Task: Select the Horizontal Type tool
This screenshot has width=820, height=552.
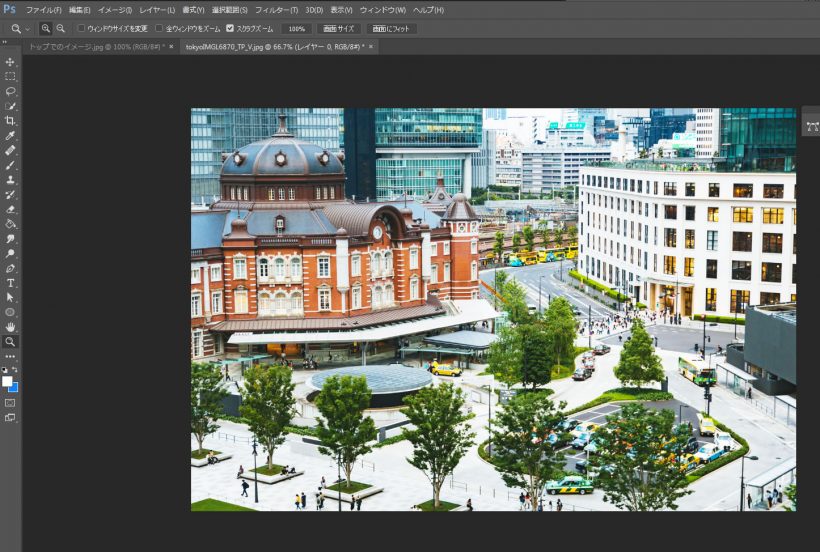Action: [x=10, y=283]
